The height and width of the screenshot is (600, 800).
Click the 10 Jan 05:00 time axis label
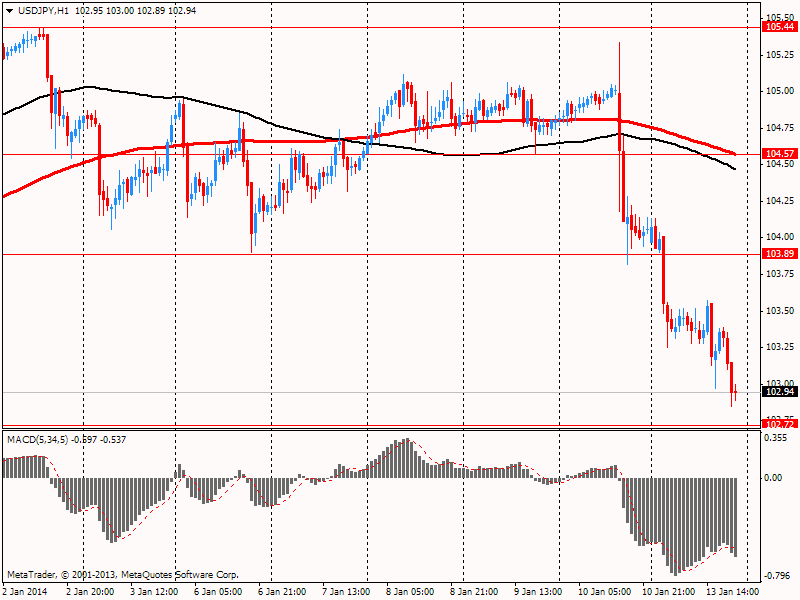tap(604, 592)
